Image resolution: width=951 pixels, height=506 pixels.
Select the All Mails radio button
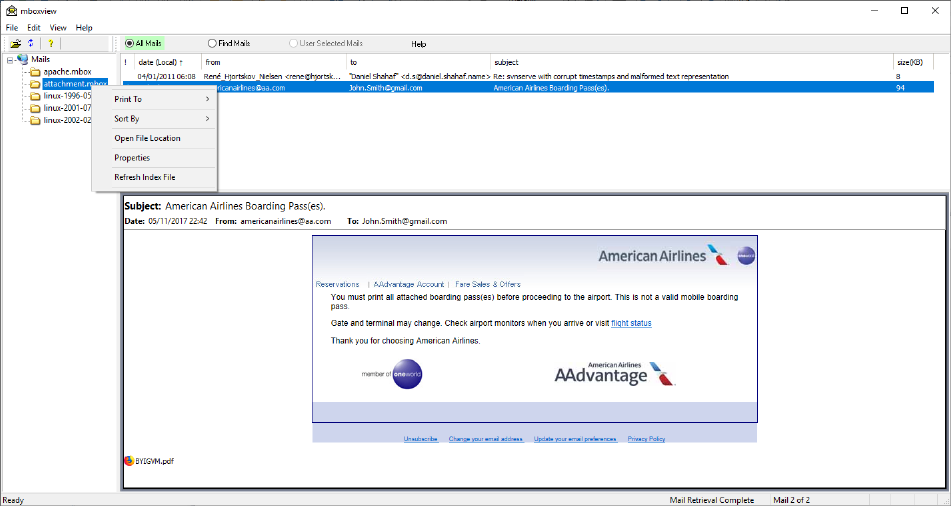click(130, 44)
